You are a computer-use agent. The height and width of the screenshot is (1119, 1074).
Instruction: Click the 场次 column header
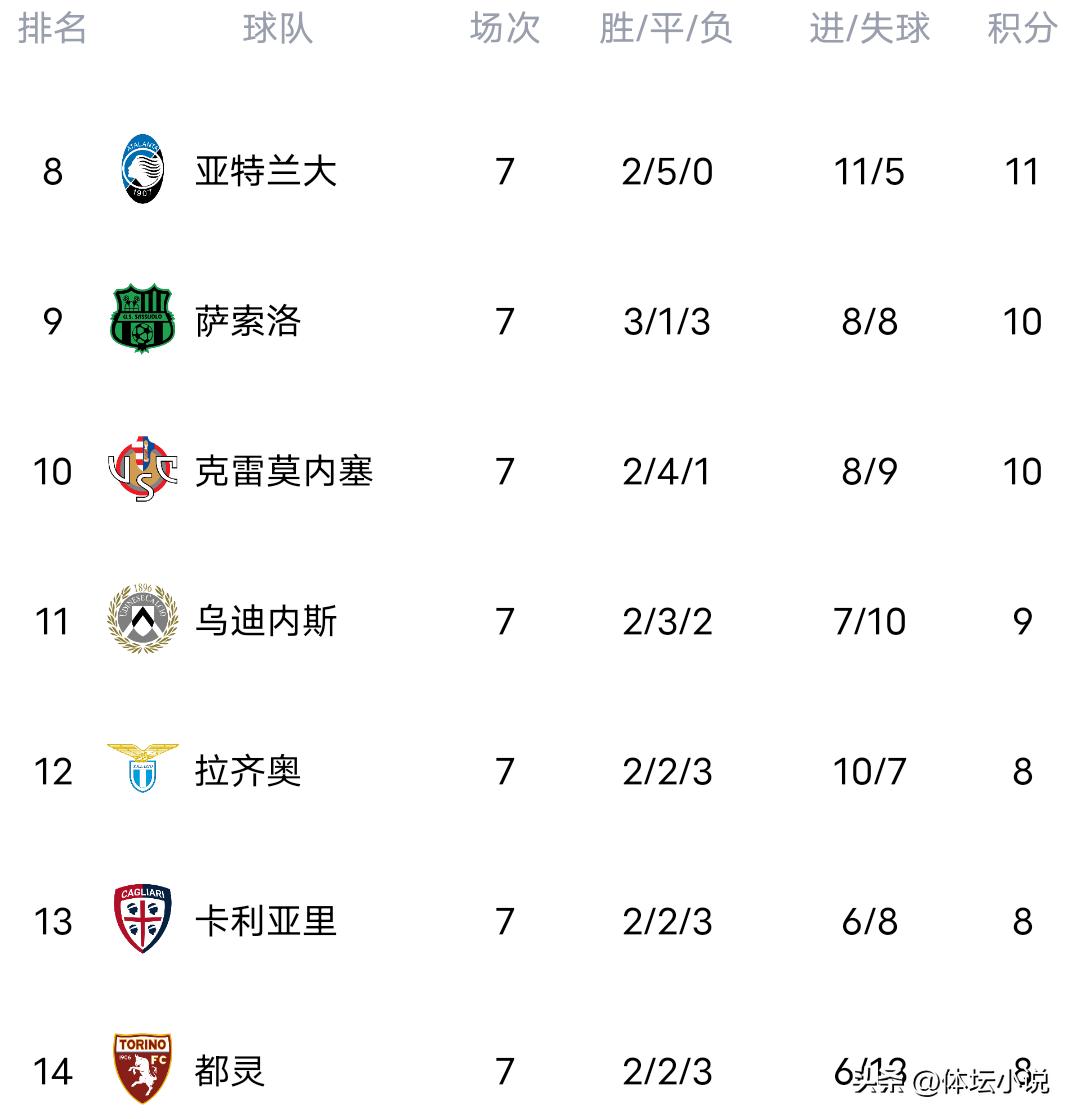tap(505, 28)
